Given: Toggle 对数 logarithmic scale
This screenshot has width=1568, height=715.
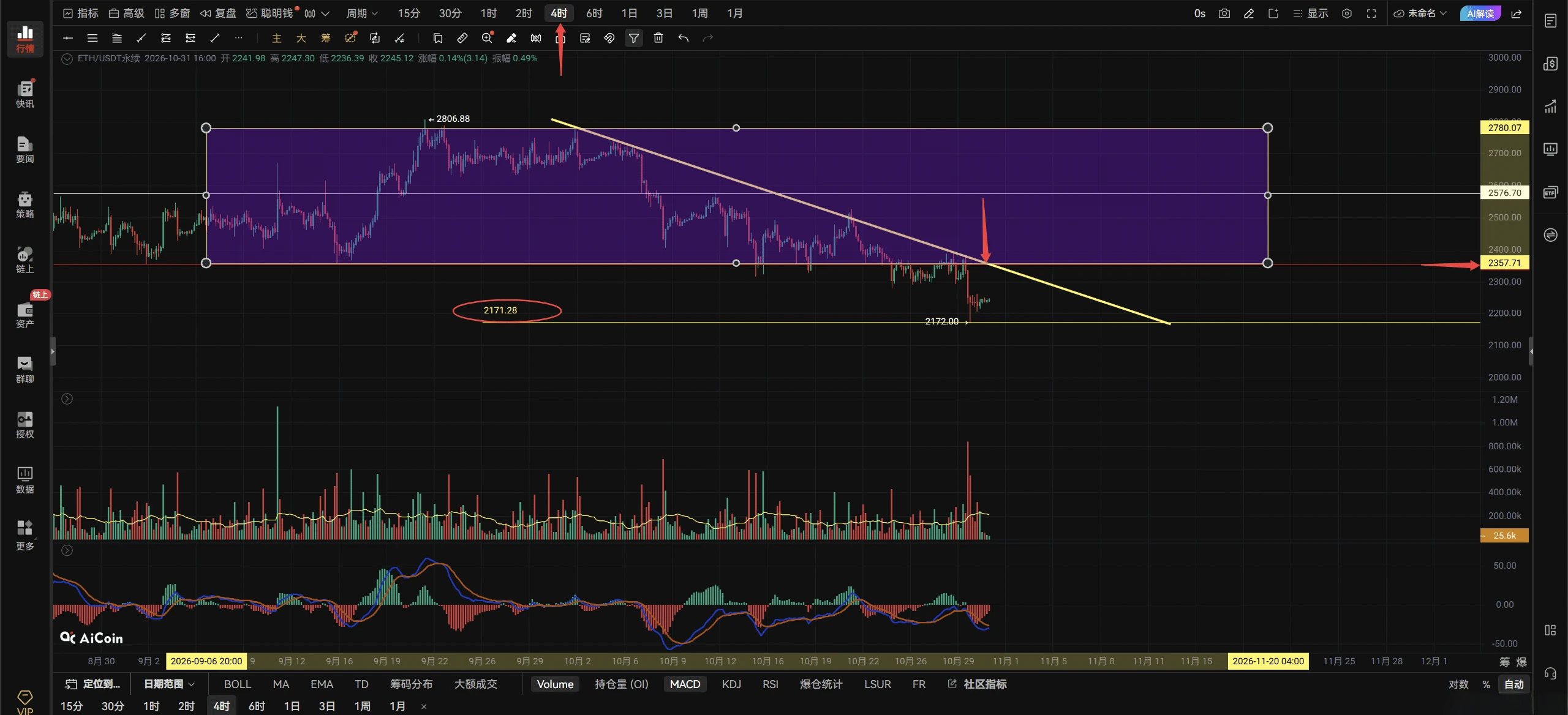Looking at the screenshot, I should pyautogui.click(x=1458, y=684).
